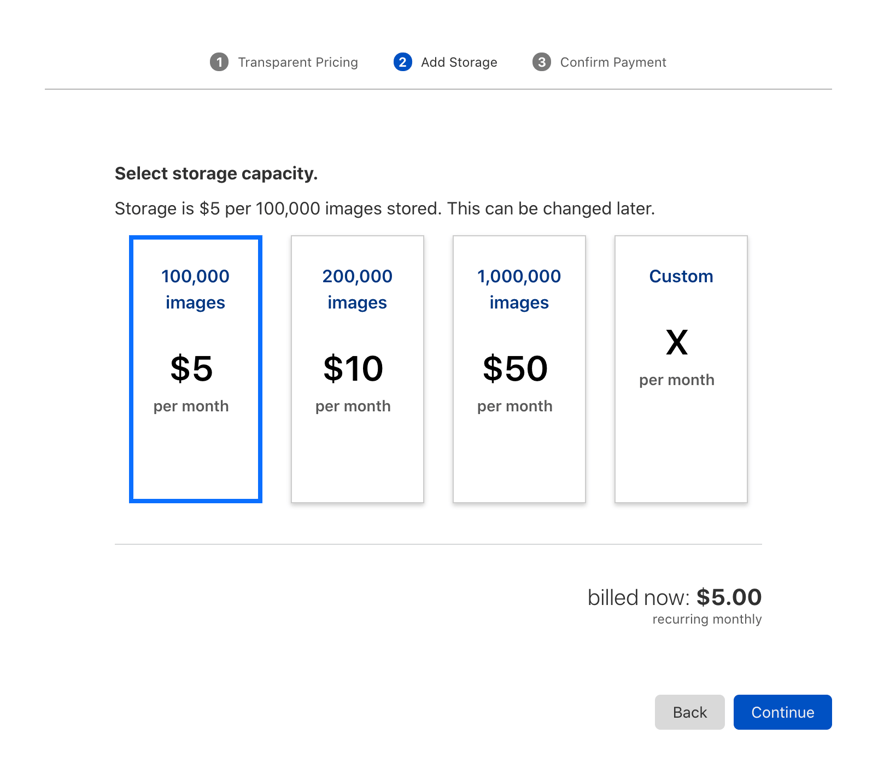Click the $50 per month price
Screen dimensions: 878x768
pos(515,369)
